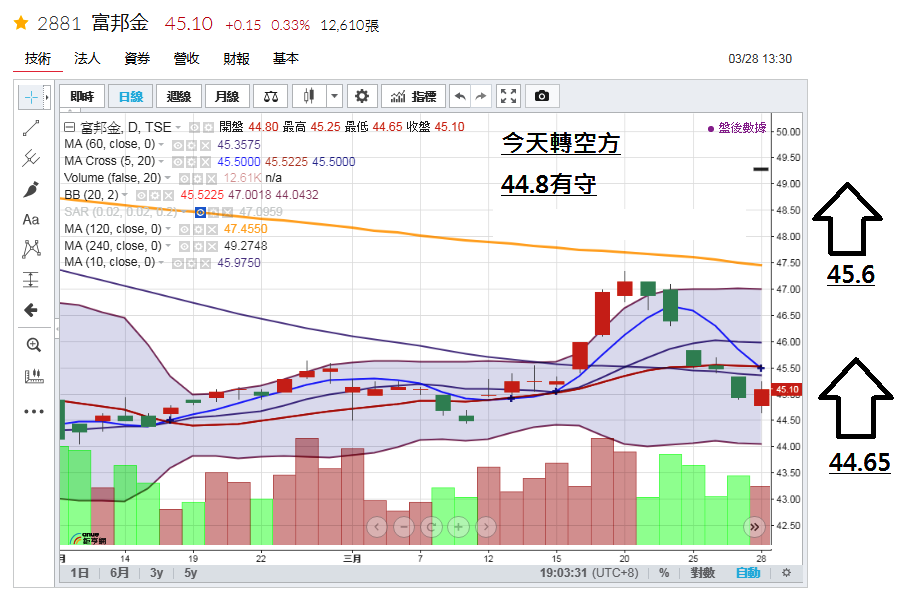900x600 pixels.
Task: Select the 日線 daily interval
Action: [x=131, y=96]
